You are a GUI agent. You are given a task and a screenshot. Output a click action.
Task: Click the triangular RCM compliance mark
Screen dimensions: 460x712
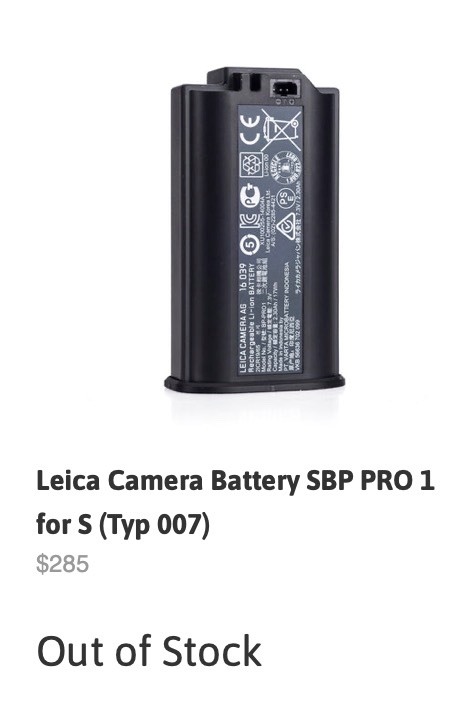click(287, 227)
